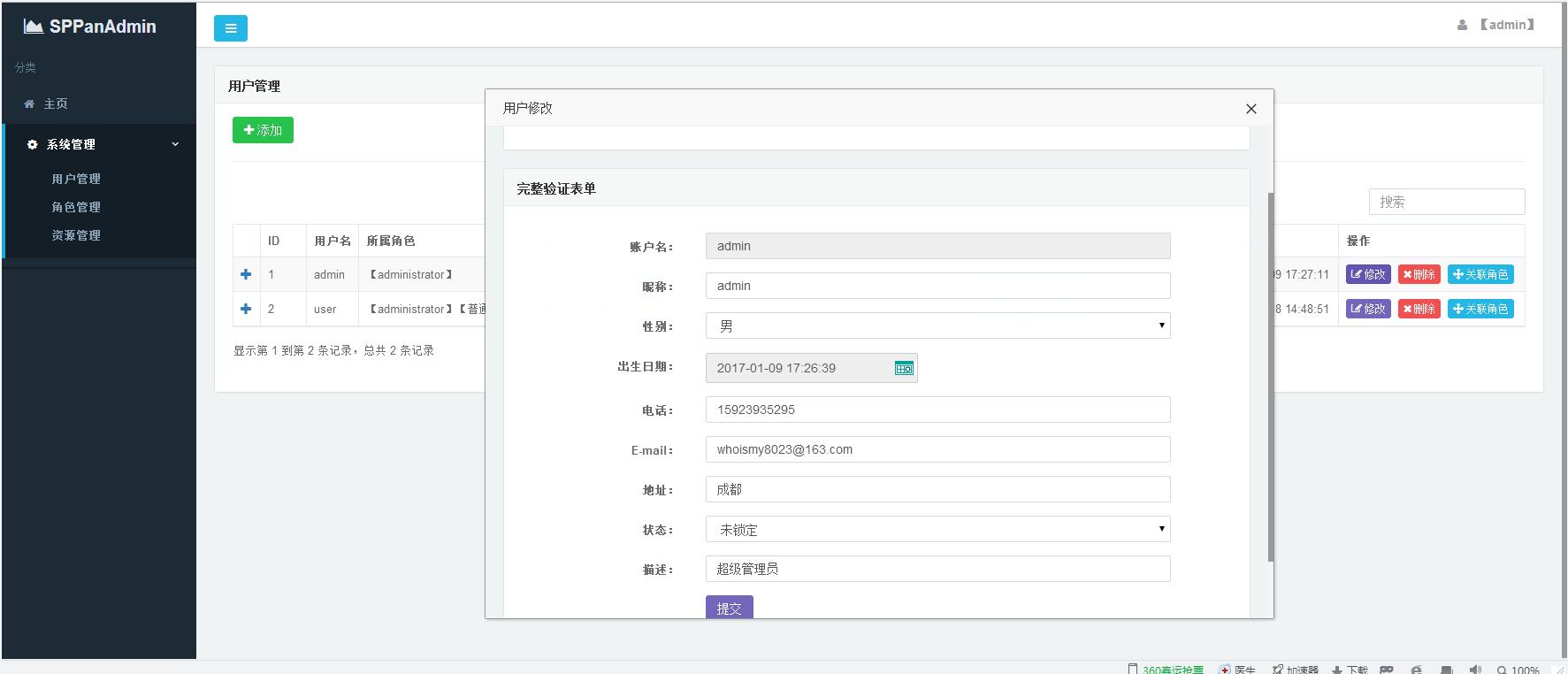
Task: Open the 性别 dropdown
Action: 937,326
